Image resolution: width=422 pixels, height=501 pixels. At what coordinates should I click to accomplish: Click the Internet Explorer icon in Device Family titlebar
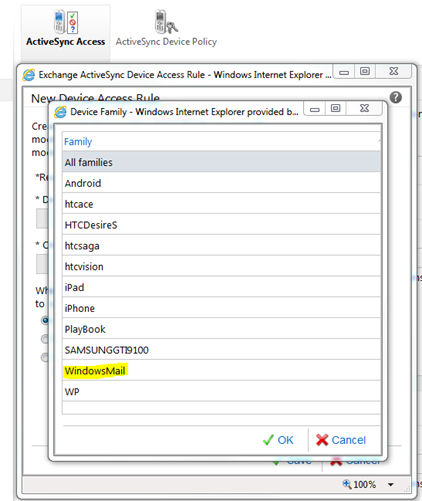click(60, 112)
